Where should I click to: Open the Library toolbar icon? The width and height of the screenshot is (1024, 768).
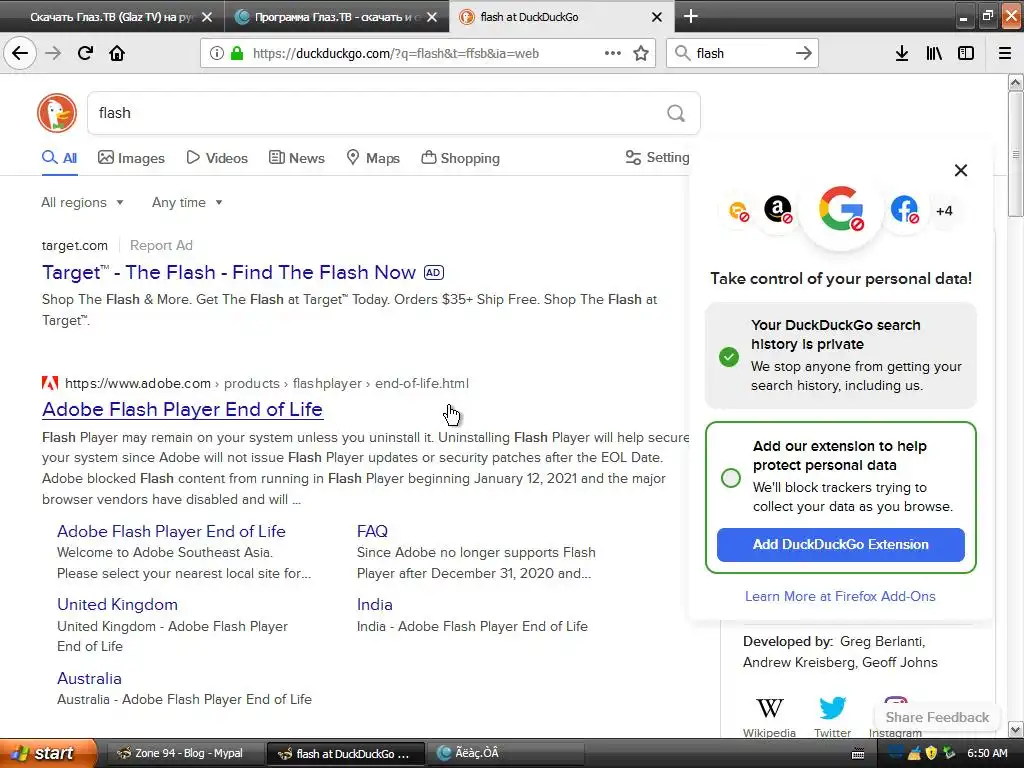[934, 53]
